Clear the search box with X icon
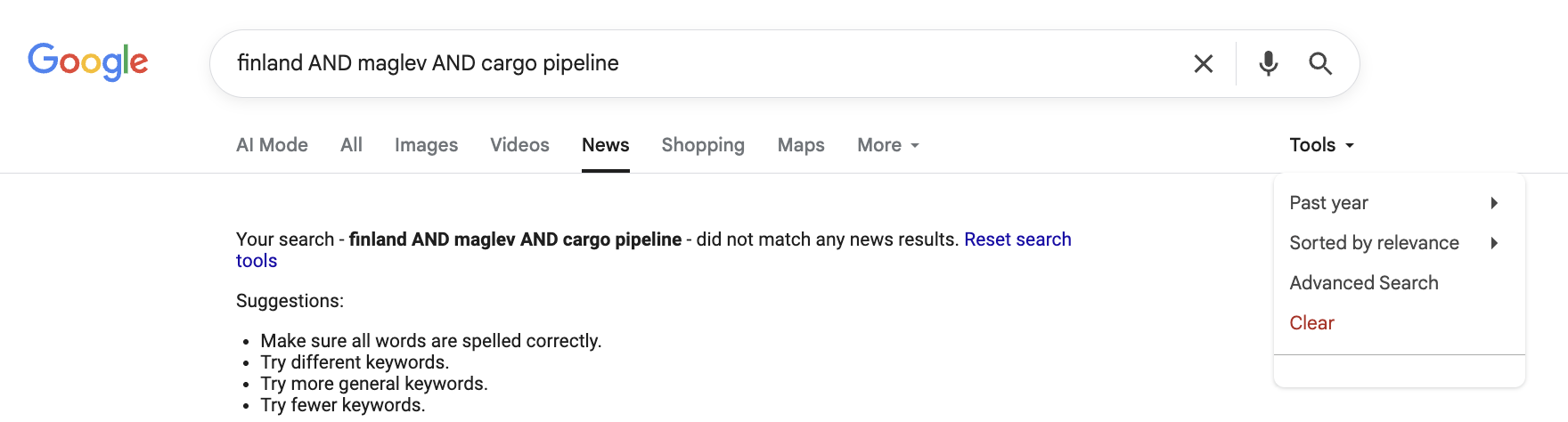This screenshot has width=1568, height=422. [x=1203, y=63]
